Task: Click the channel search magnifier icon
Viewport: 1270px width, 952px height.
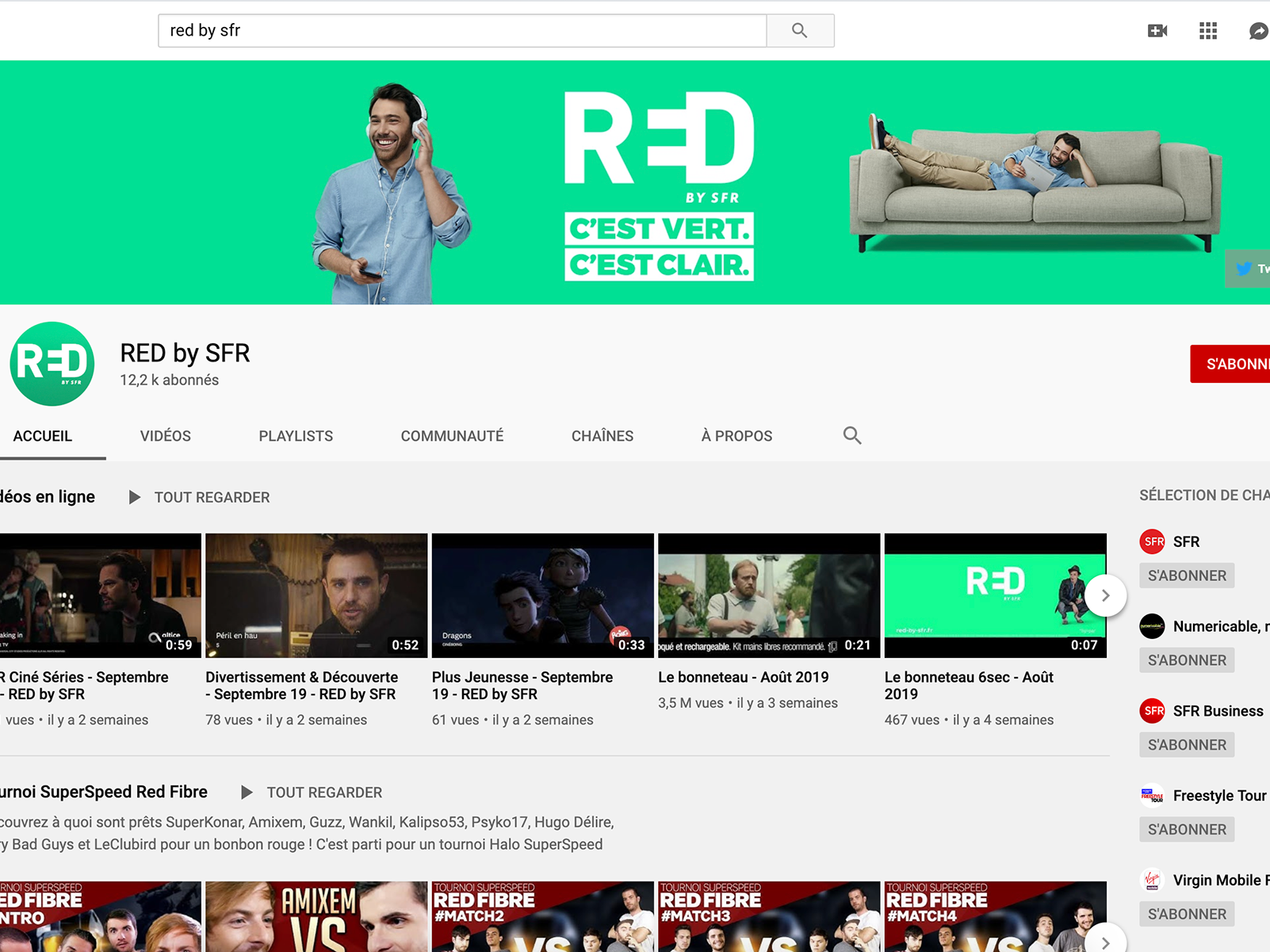Action: coord(852,435)
